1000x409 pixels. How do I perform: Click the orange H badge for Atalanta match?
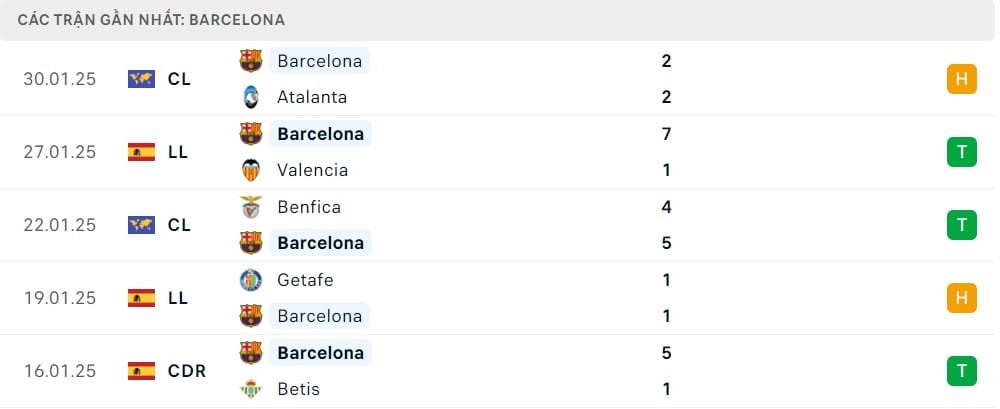click(x=961, y=79)
